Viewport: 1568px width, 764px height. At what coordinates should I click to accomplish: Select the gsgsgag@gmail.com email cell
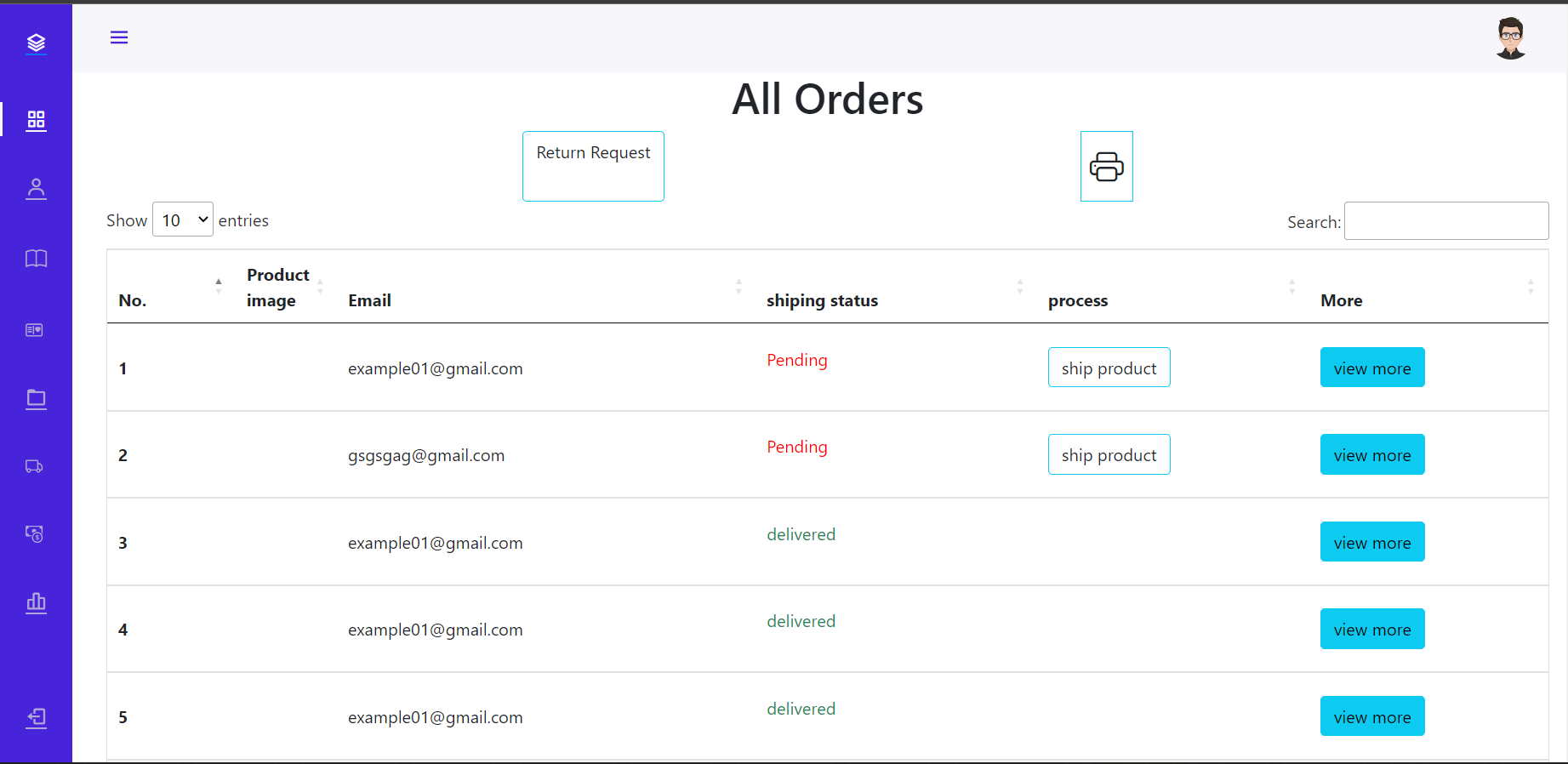426,455
